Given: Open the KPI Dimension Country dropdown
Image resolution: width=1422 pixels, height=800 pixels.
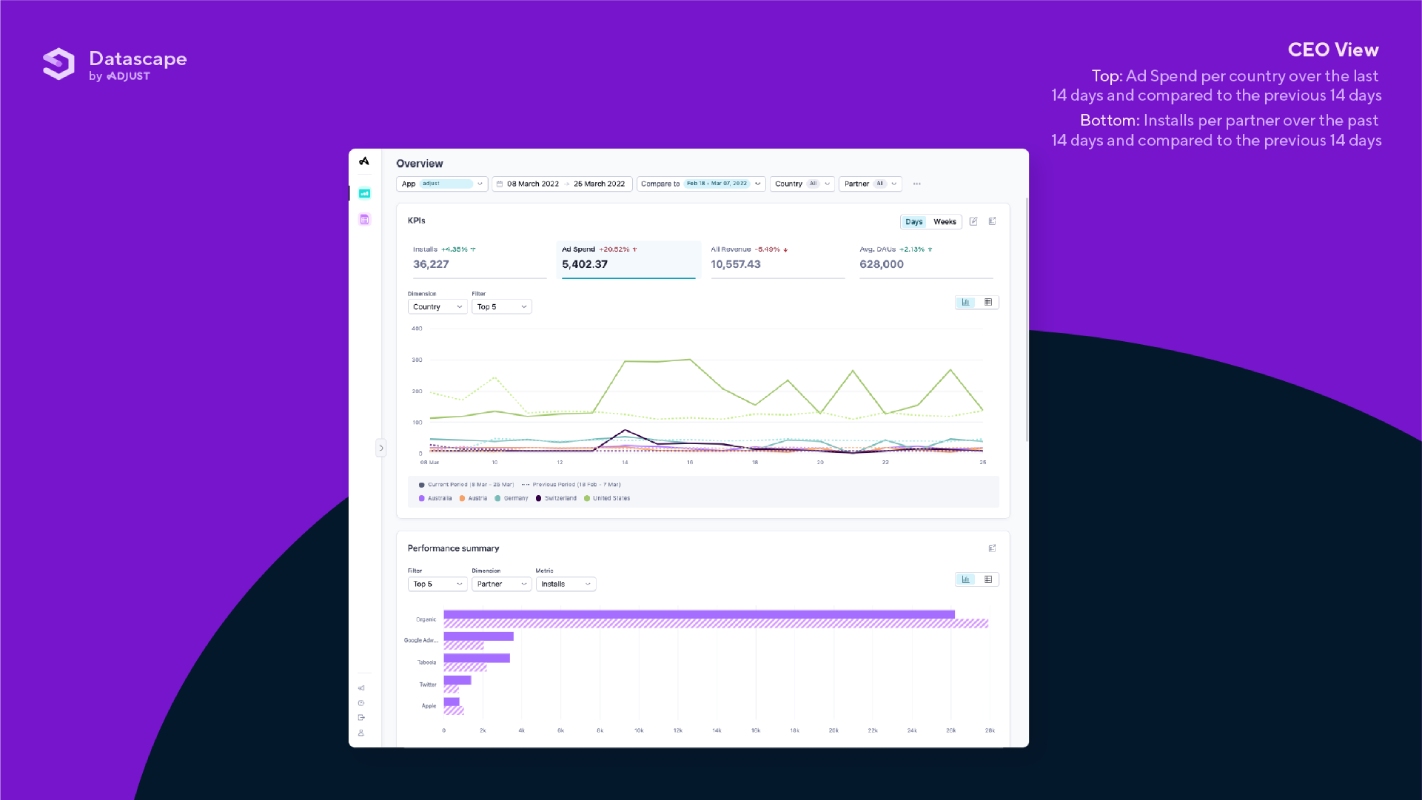Looking at the screenshot, I should [x=438, y=307].
